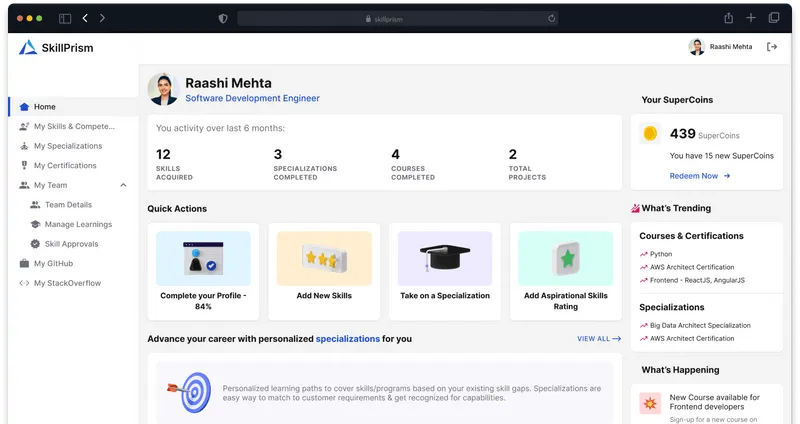This screenshot has height=424, width=800.
Task: Click the Safari sidebar toggle icon
Action: 65,18
